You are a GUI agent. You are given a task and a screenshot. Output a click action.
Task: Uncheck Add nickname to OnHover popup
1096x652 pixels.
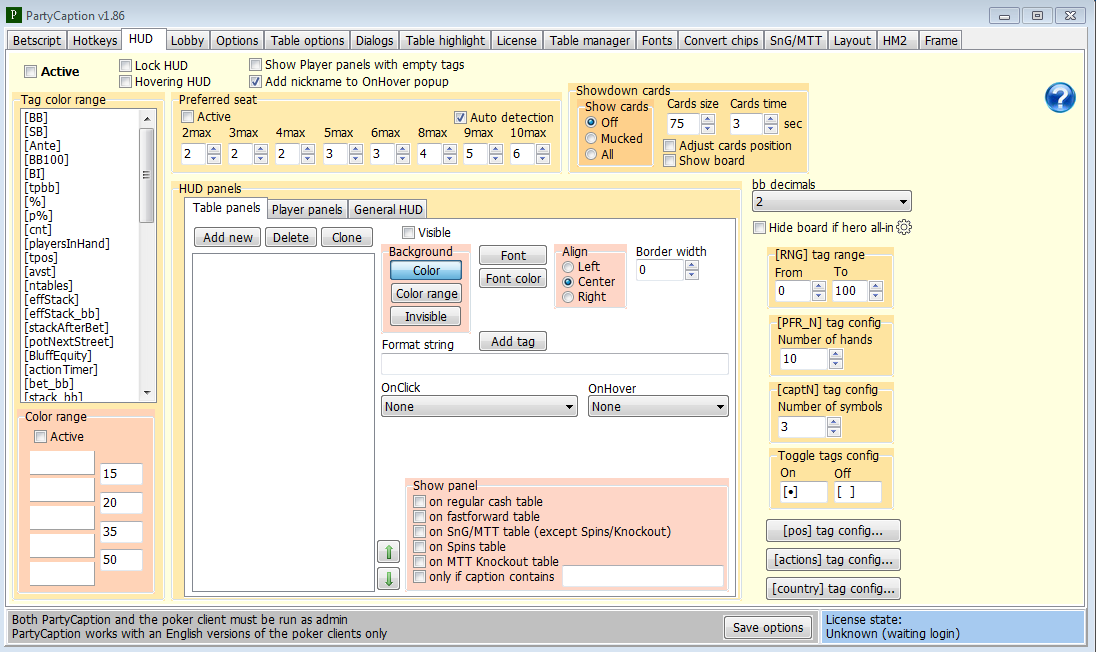point(256,82)
